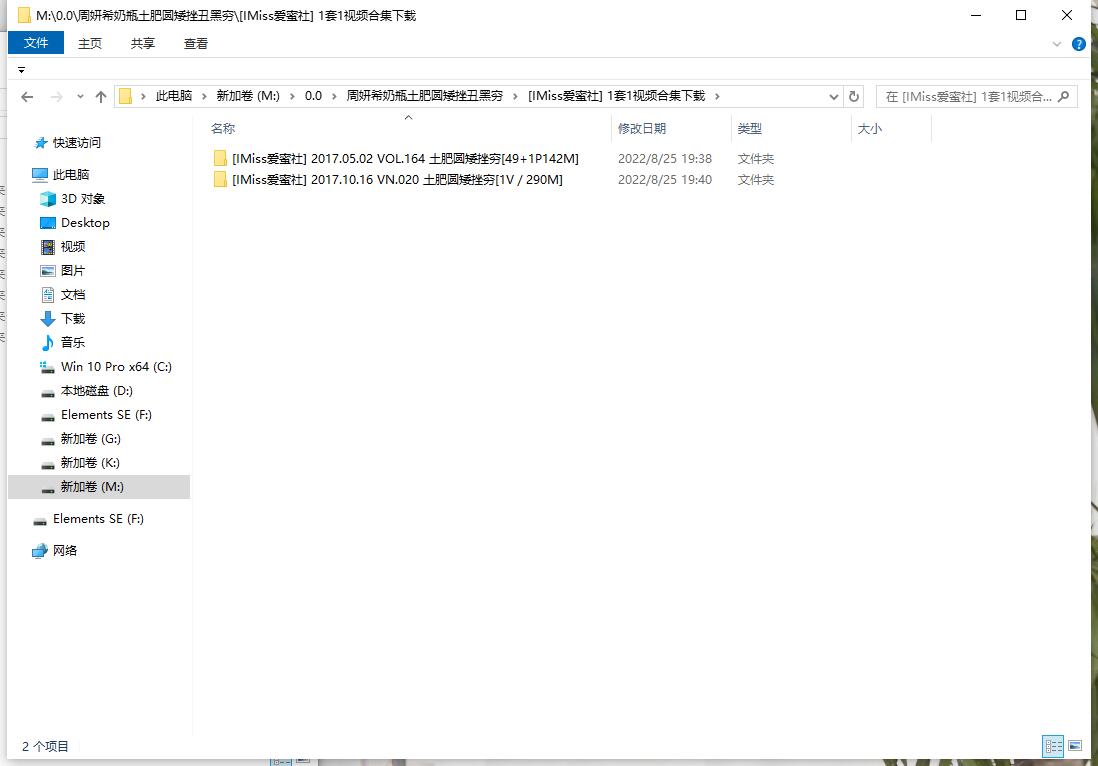
Task: Open the Quick Access Toolbar customize dropdown
Action: pyautogui.click(x=22, y=70)
